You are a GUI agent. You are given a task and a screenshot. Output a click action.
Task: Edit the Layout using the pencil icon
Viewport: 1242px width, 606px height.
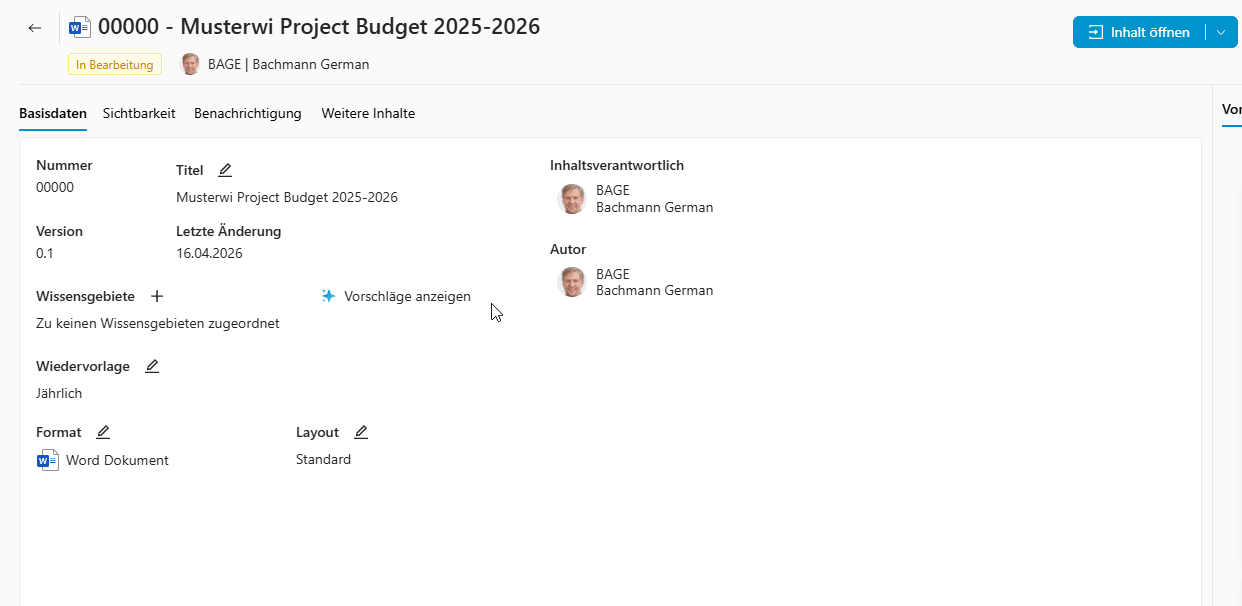tap(361, 432)
